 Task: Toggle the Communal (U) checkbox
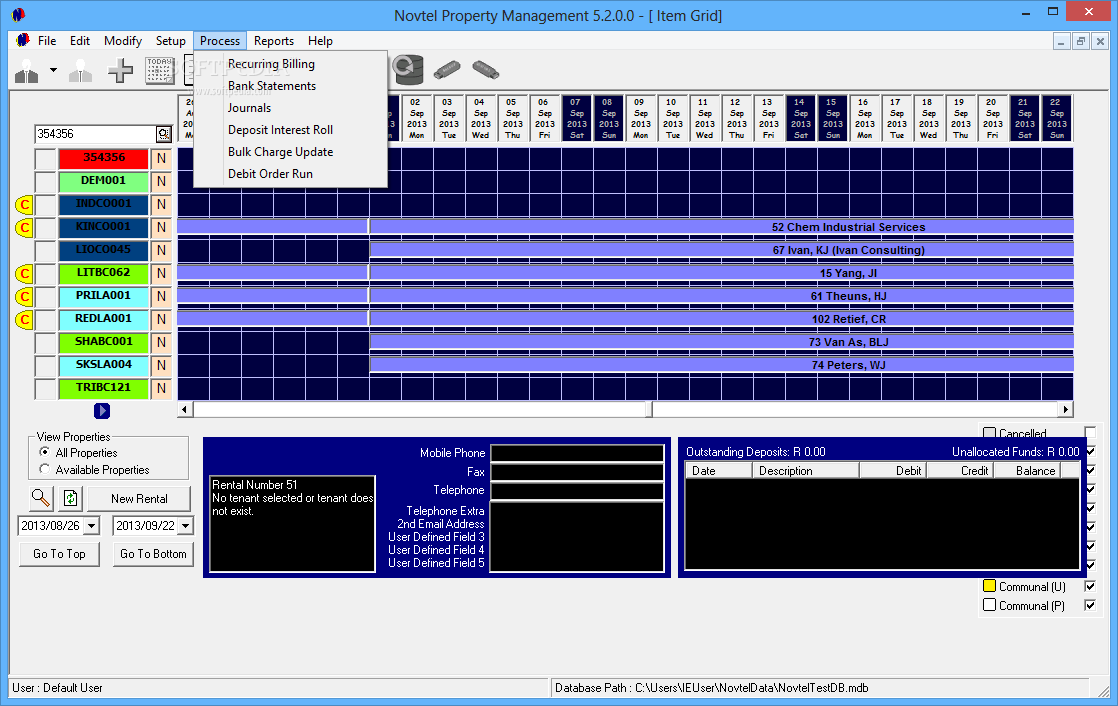[1090, 586]
